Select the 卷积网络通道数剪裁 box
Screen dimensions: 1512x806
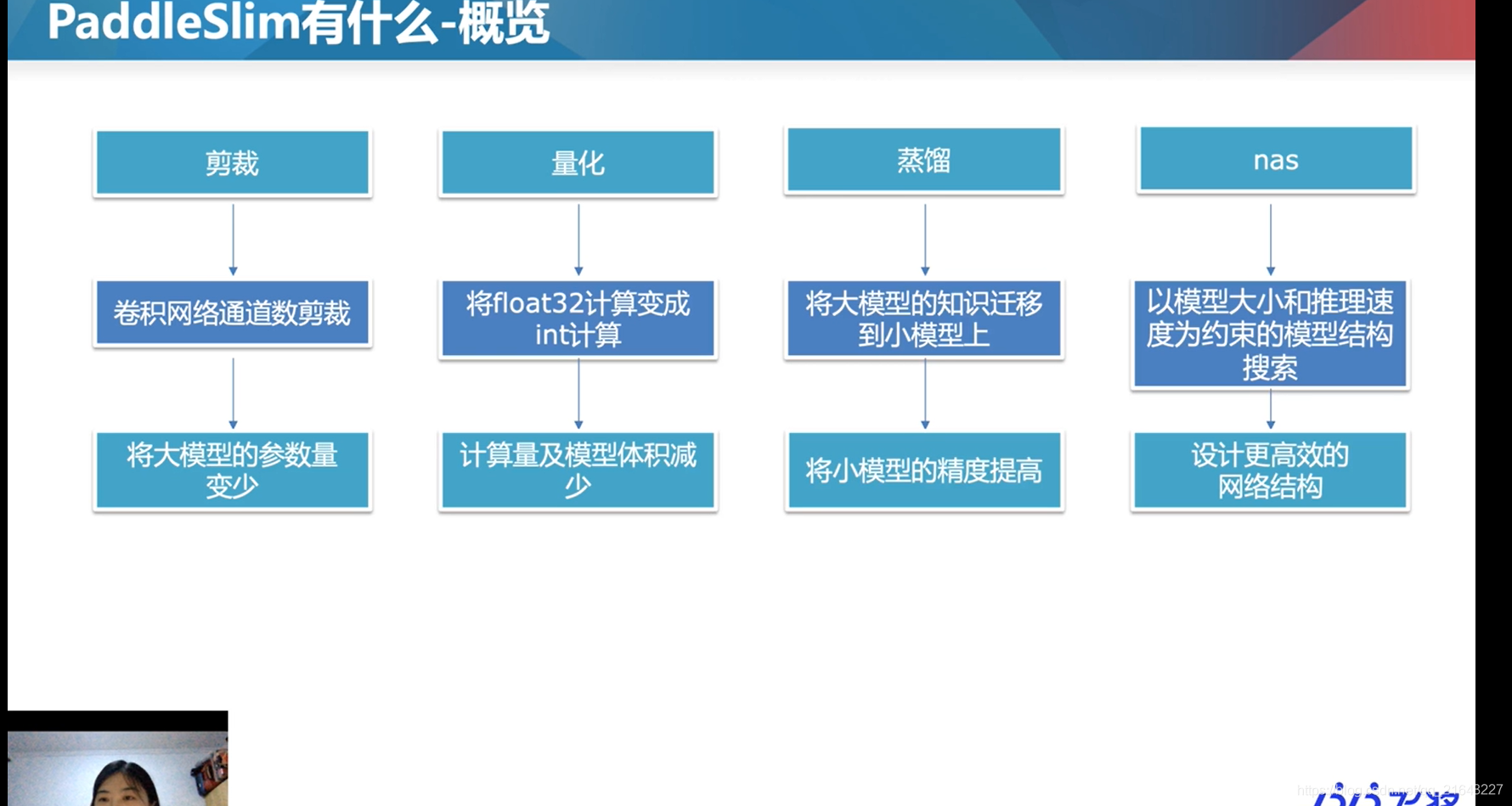click(x=232, y=313)
